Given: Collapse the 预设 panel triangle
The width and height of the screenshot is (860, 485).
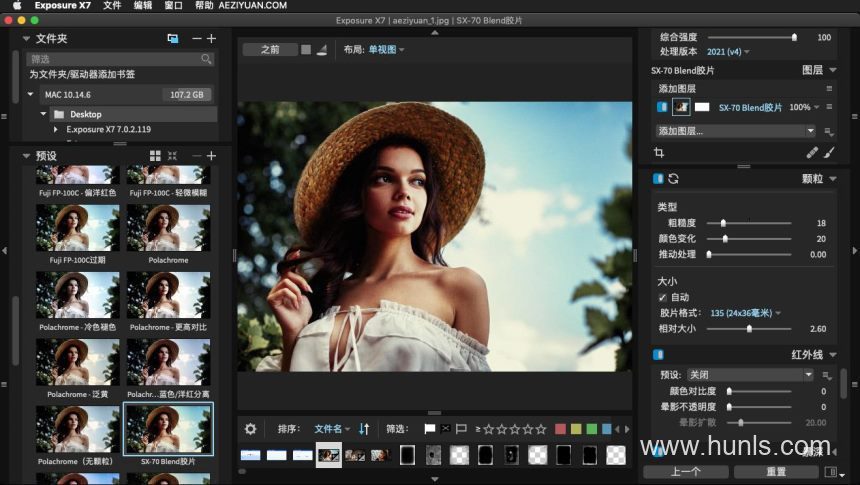Looking at the screenshot, I should [x=26, y=156].
